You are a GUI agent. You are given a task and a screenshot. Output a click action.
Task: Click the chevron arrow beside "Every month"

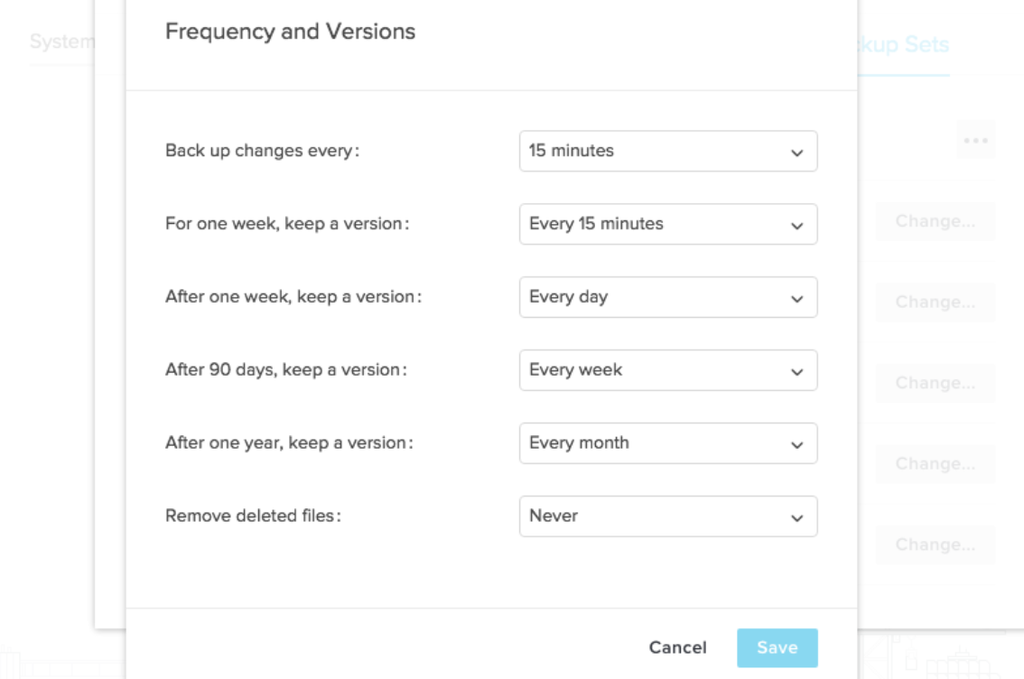[x=797, y=445]
